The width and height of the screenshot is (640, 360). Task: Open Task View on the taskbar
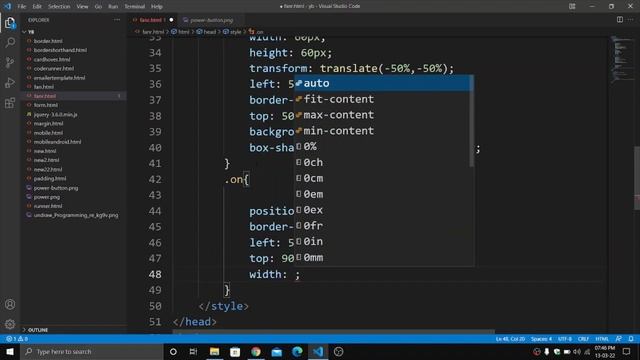tap(193, 351)
